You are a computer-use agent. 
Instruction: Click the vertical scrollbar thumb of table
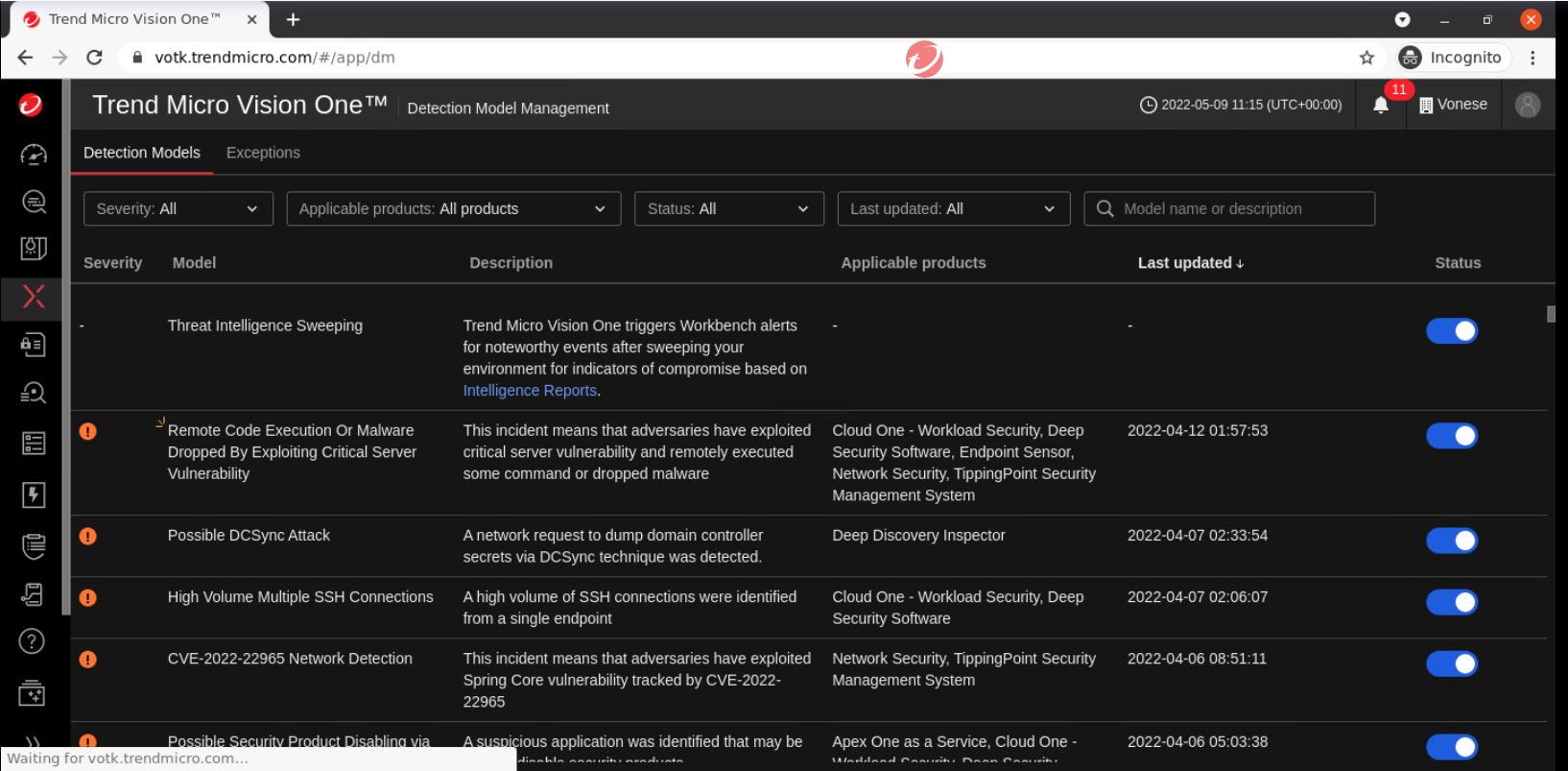coord(1551,314)
